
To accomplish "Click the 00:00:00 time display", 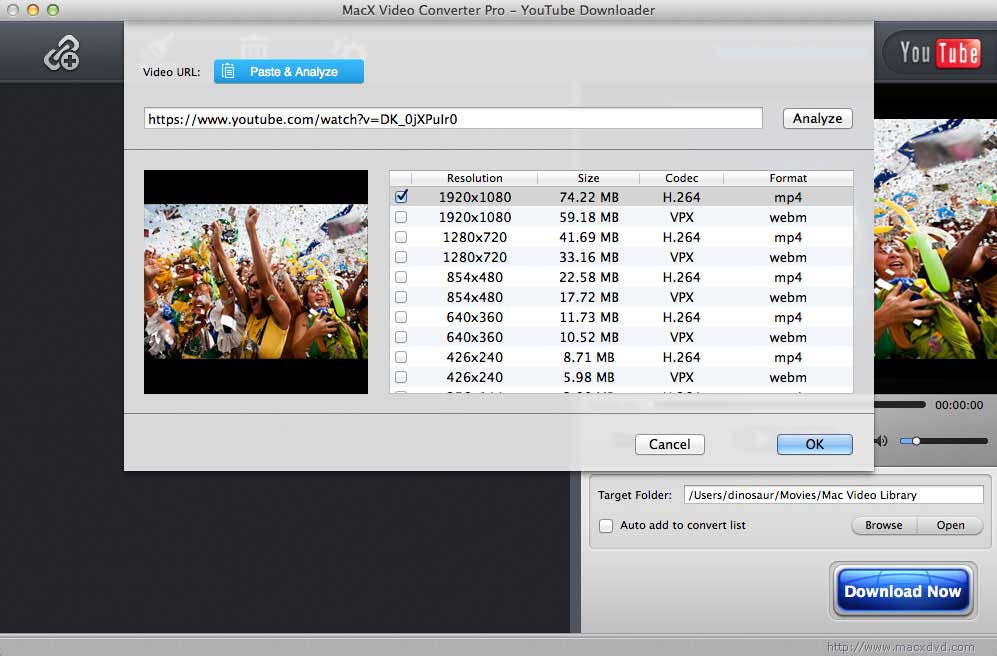I will click(x=959, y=405).
